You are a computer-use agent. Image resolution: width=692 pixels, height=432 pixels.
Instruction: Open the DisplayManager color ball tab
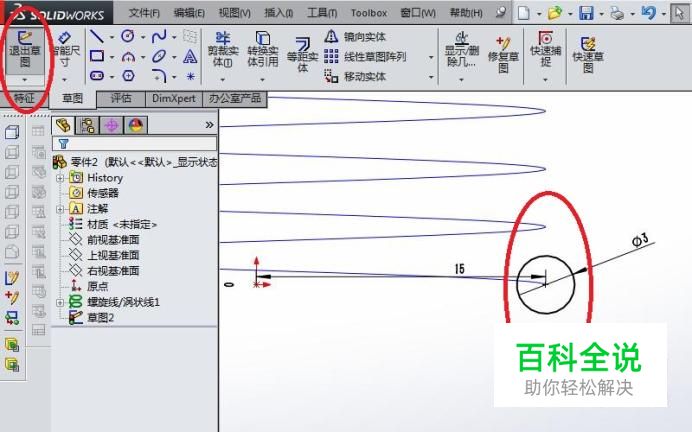135,126
